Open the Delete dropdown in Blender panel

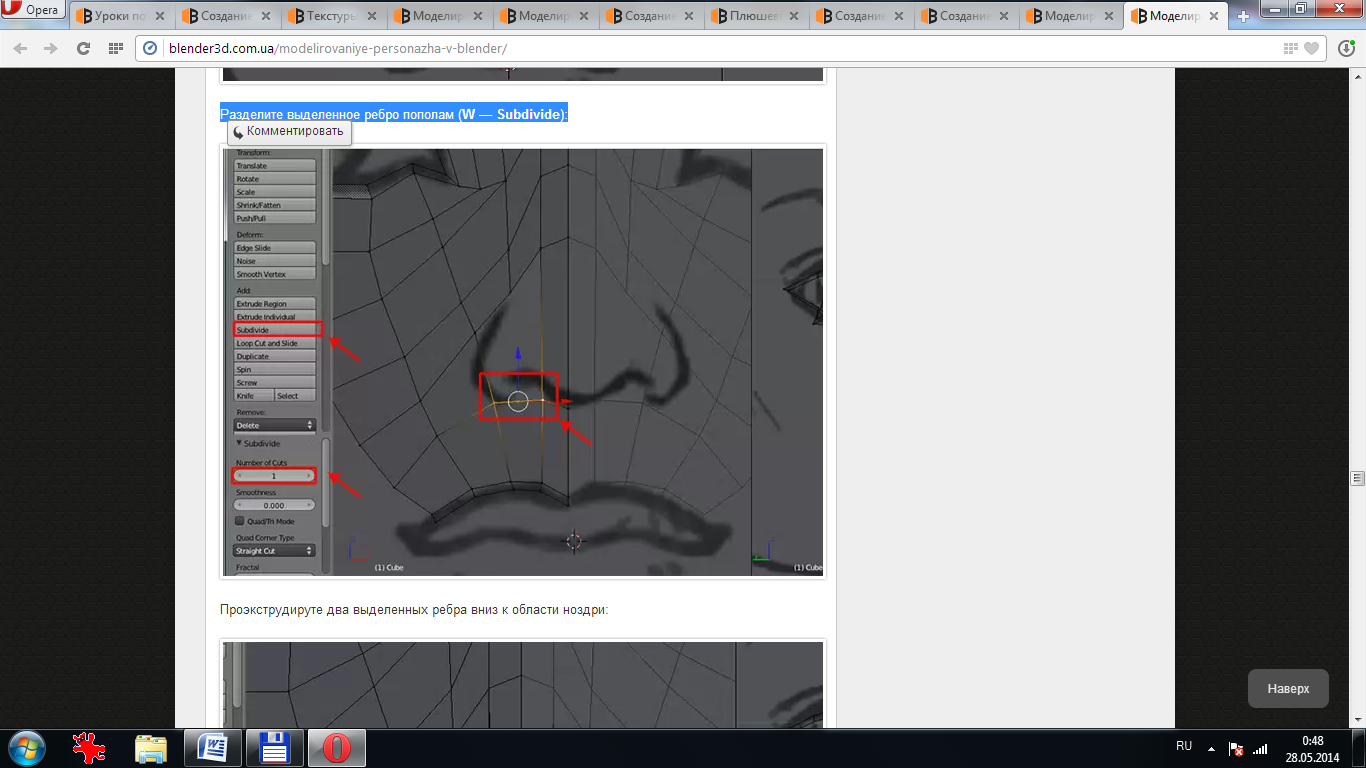(274, 425)
